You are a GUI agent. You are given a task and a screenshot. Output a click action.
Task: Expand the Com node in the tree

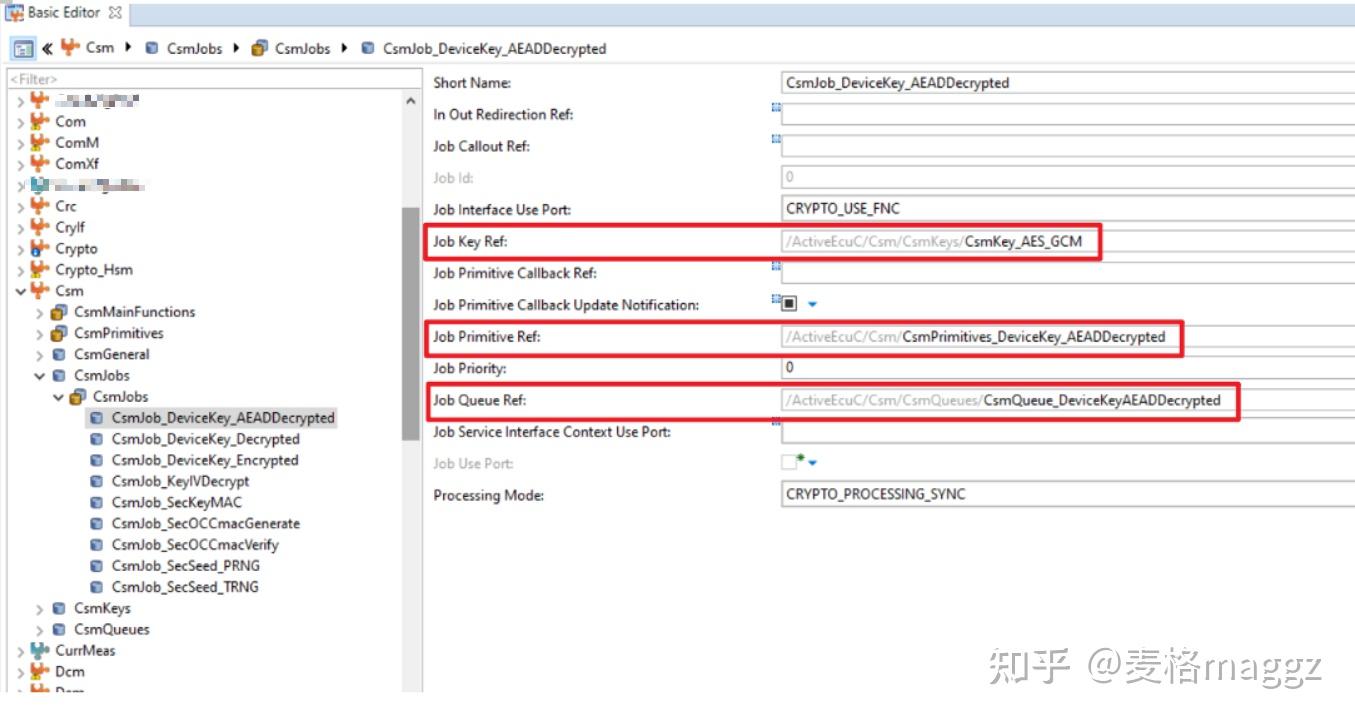[x=21, y=122]
